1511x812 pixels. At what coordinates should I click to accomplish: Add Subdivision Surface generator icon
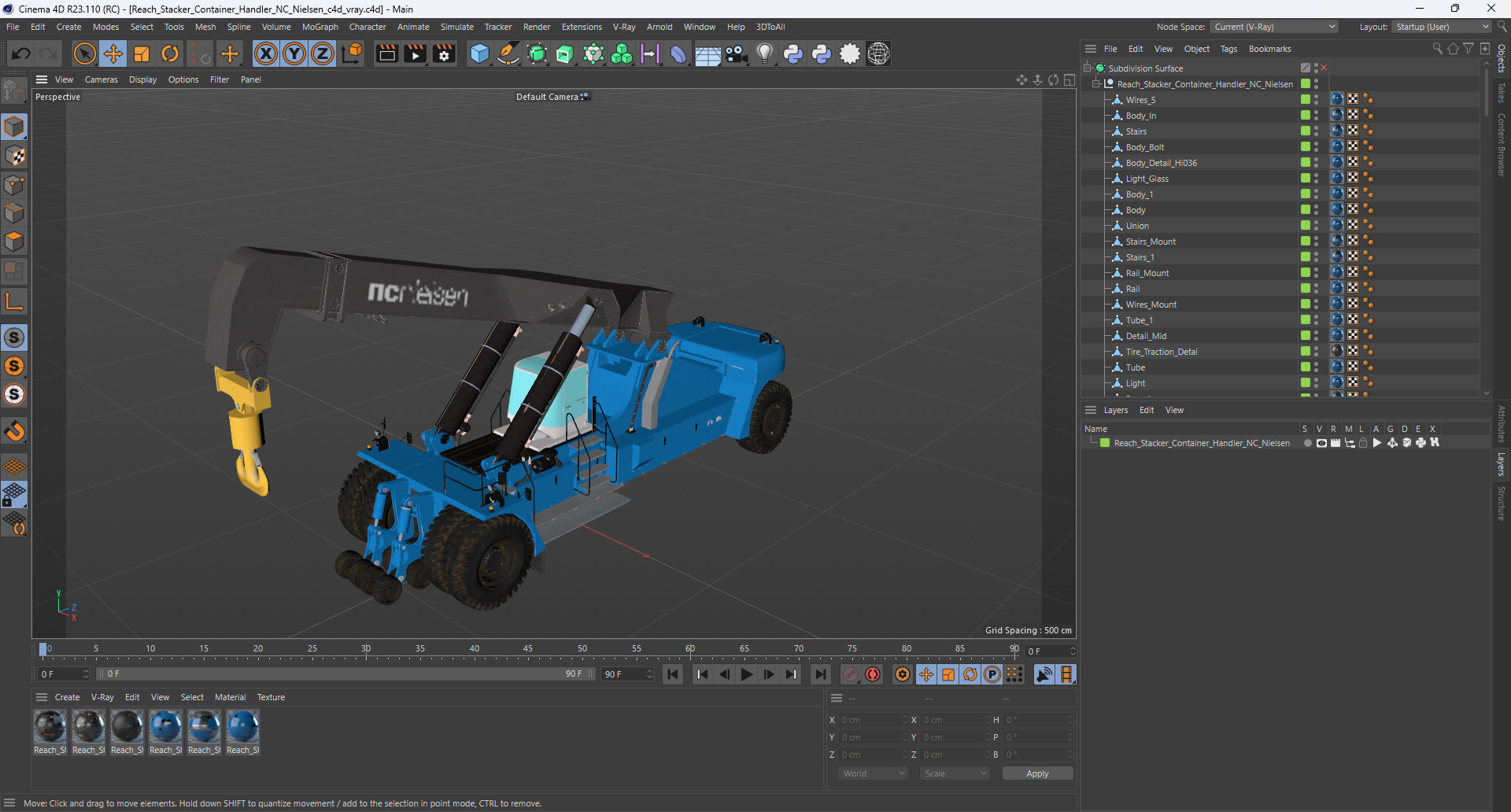(537, 54)
